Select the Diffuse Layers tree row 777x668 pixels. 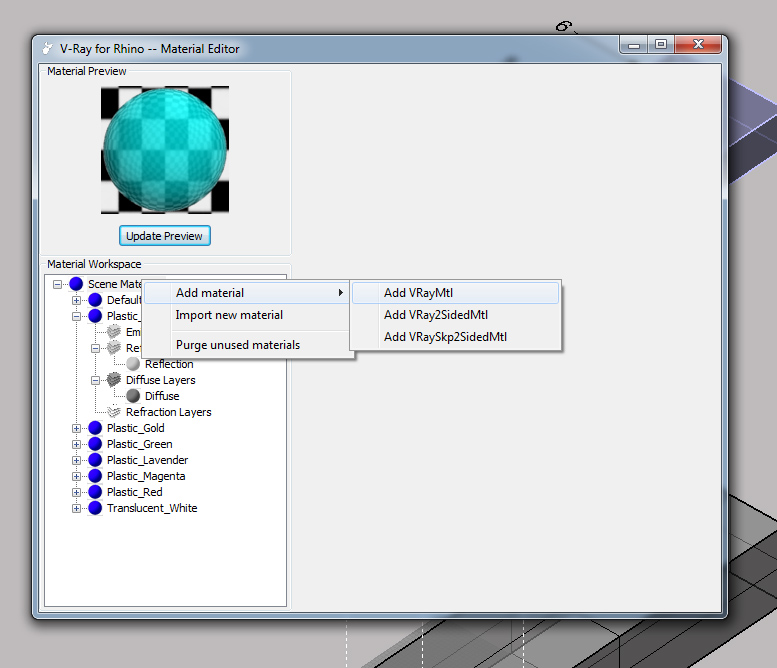(x=161, y=380)
